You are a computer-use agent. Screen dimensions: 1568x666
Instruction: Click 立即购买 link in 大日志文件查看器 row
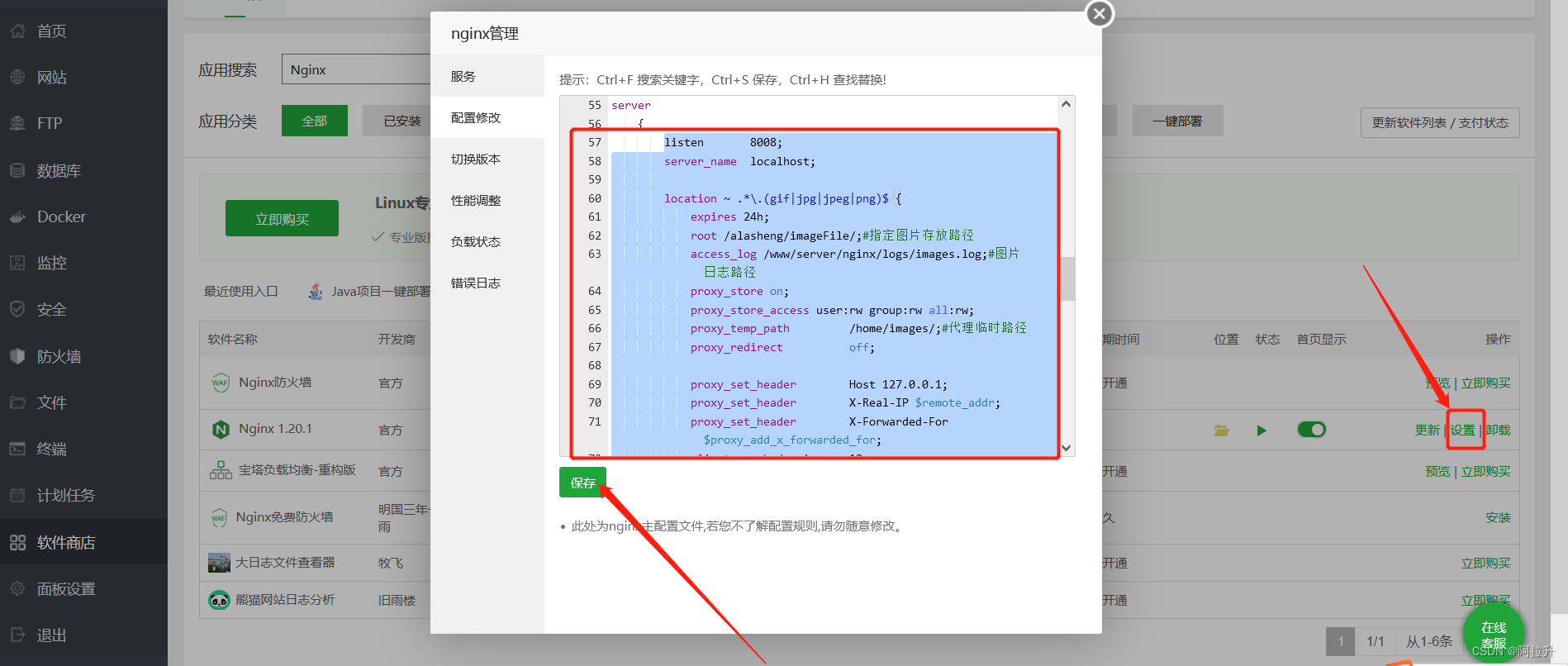(1485, 563)
